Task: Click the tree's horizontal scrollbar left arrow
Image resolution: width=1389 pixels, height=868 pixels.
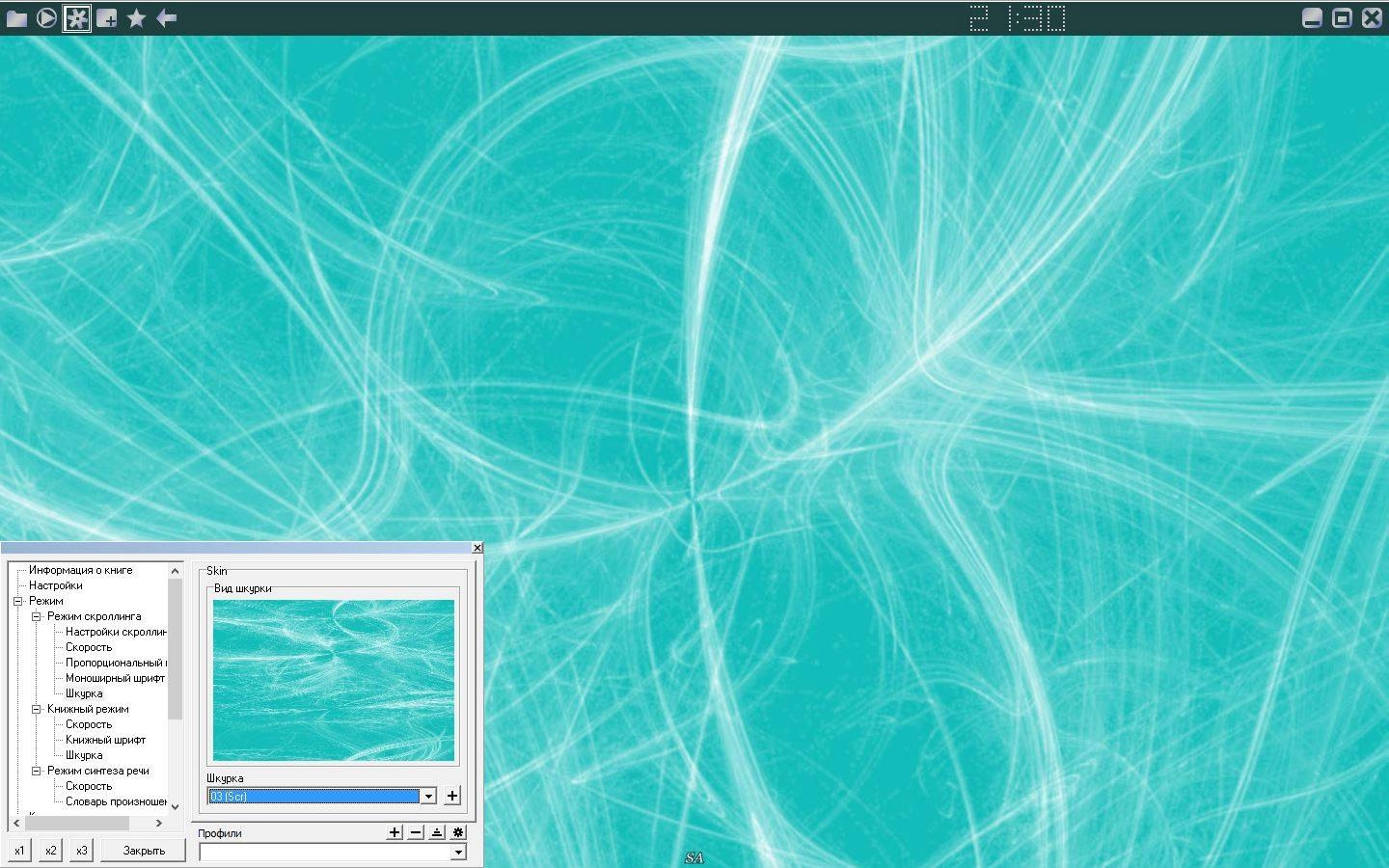Action: tap(16, 823)
